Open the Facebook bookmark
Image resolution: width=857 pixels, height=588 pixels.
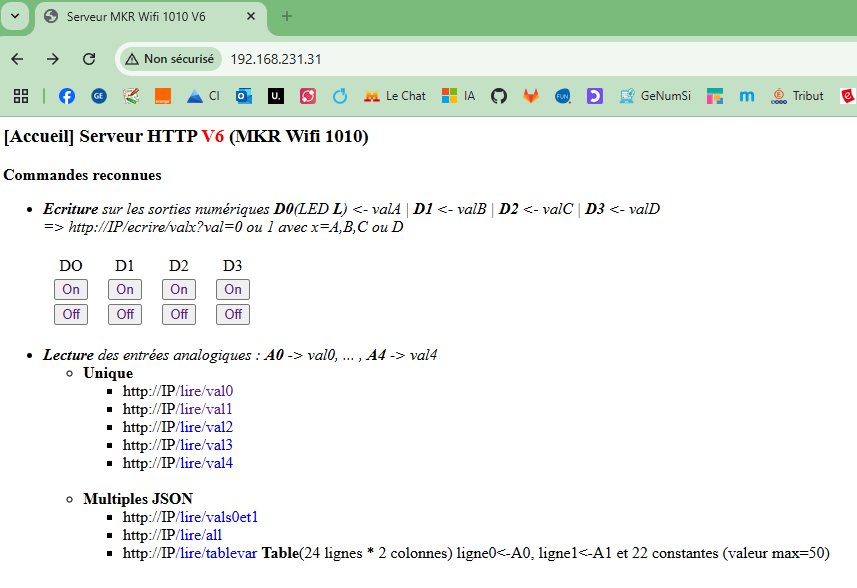[x=67, y=96]
